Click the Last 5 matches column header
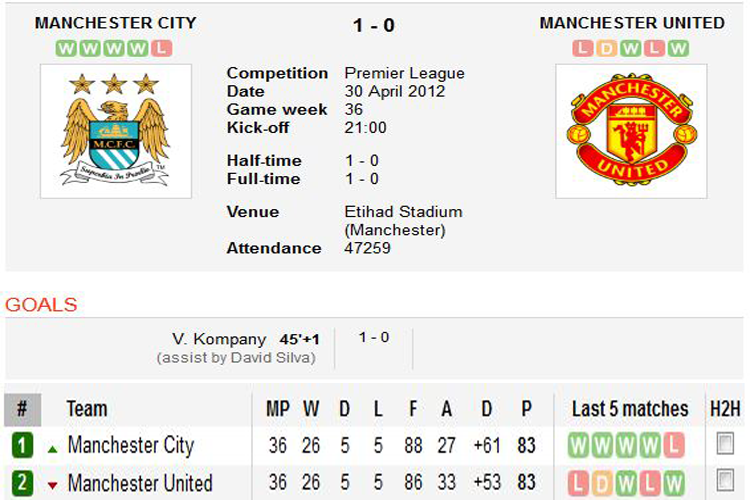Viewport: 750px width, 500px height. point(630,409)
